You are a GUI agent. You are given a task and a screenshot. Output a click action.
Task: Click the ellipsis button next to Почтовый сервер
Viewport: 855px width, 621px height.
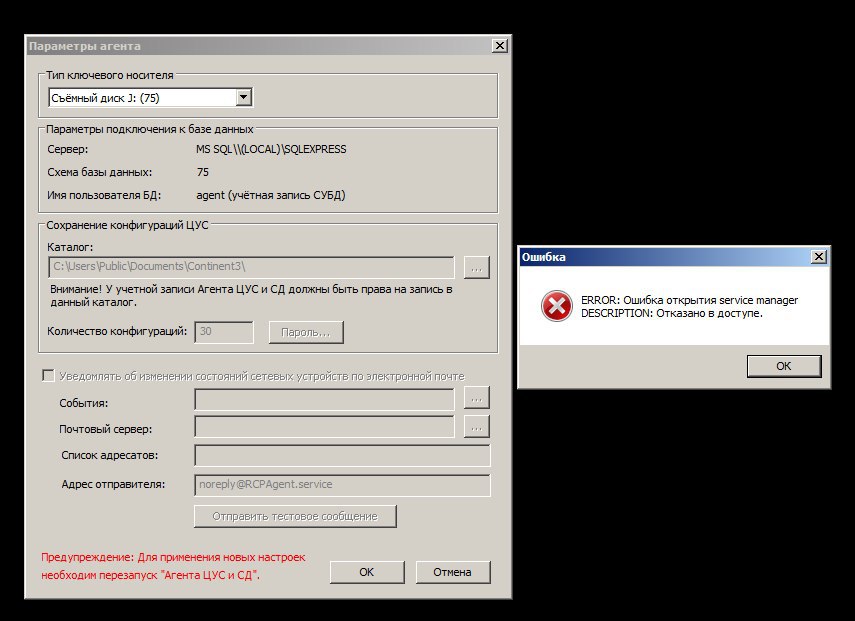477,427
